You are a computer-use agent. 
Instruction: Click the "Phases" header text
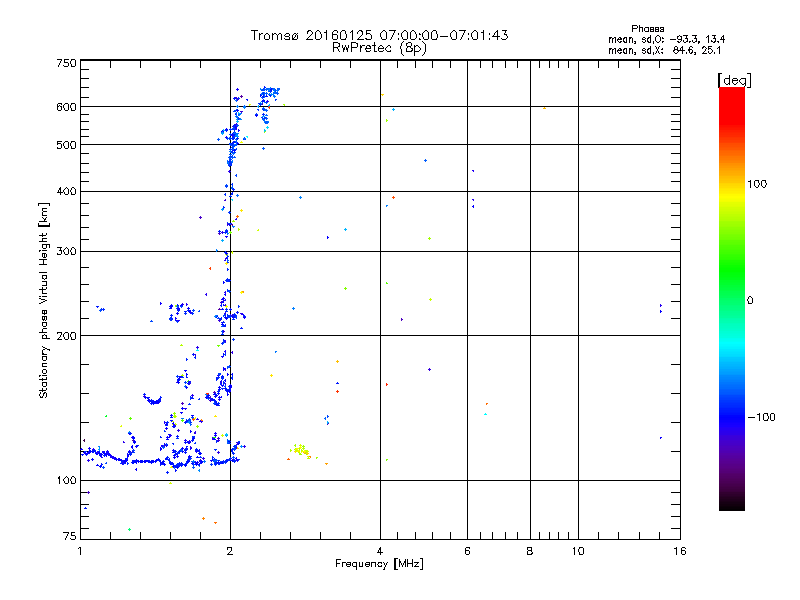(x=647, y=29)
